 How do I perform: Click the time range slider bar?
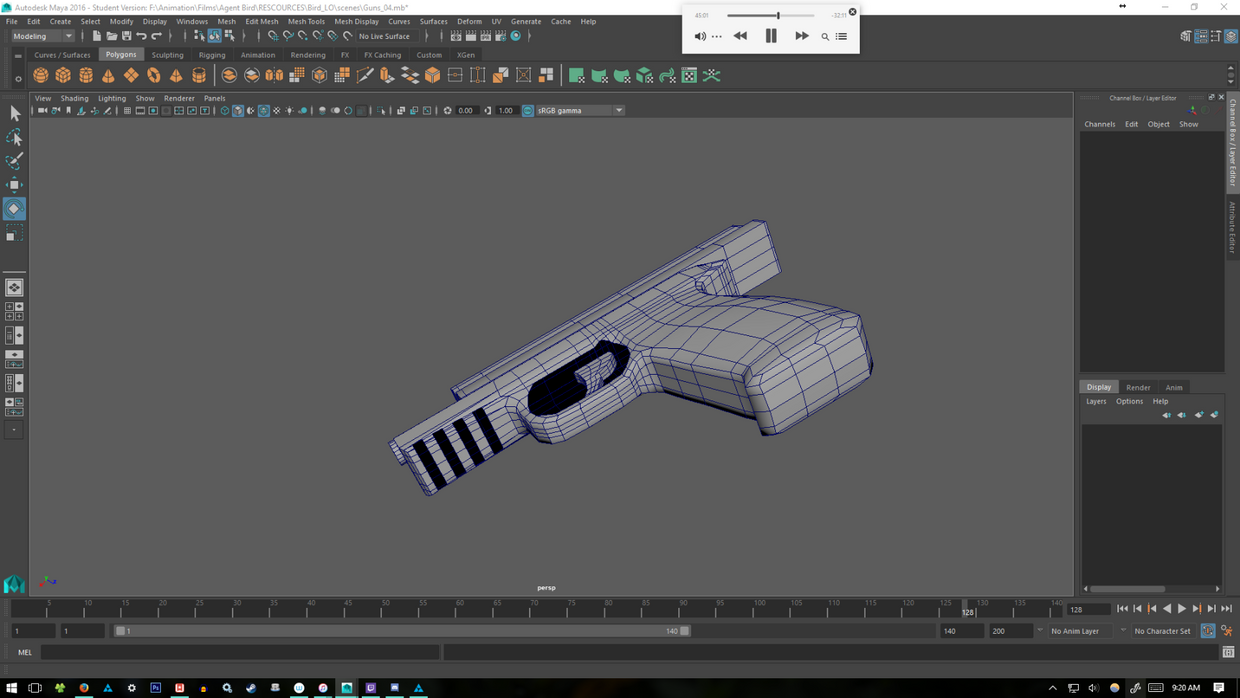402,631
